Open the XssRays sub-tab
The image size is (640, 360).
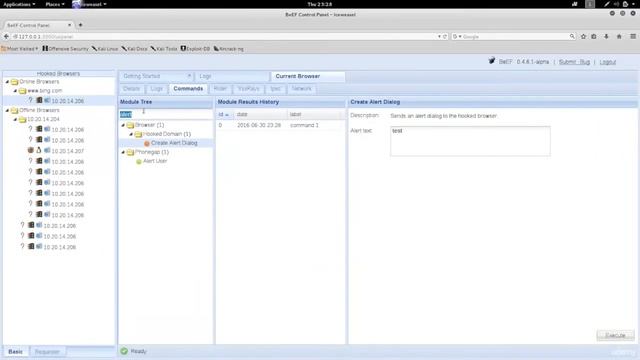coord(249,89)
